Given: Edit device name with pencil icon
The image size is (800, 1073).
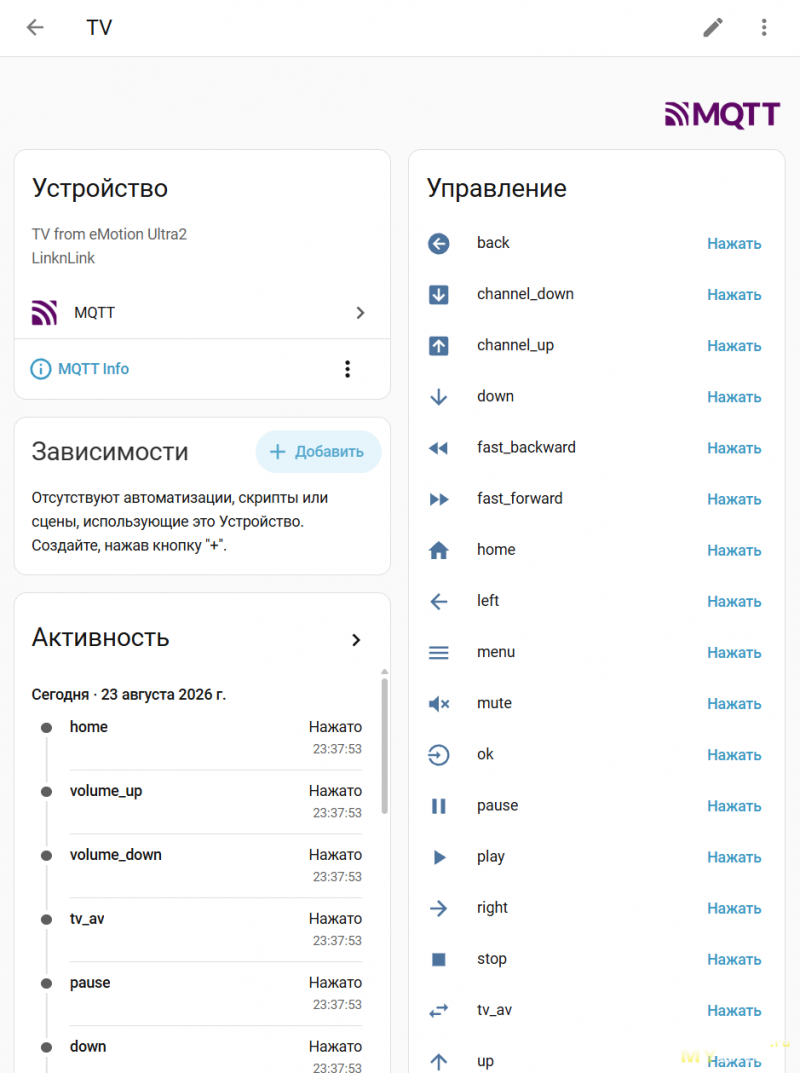Looking at the screenshot, I should point(713,27).
